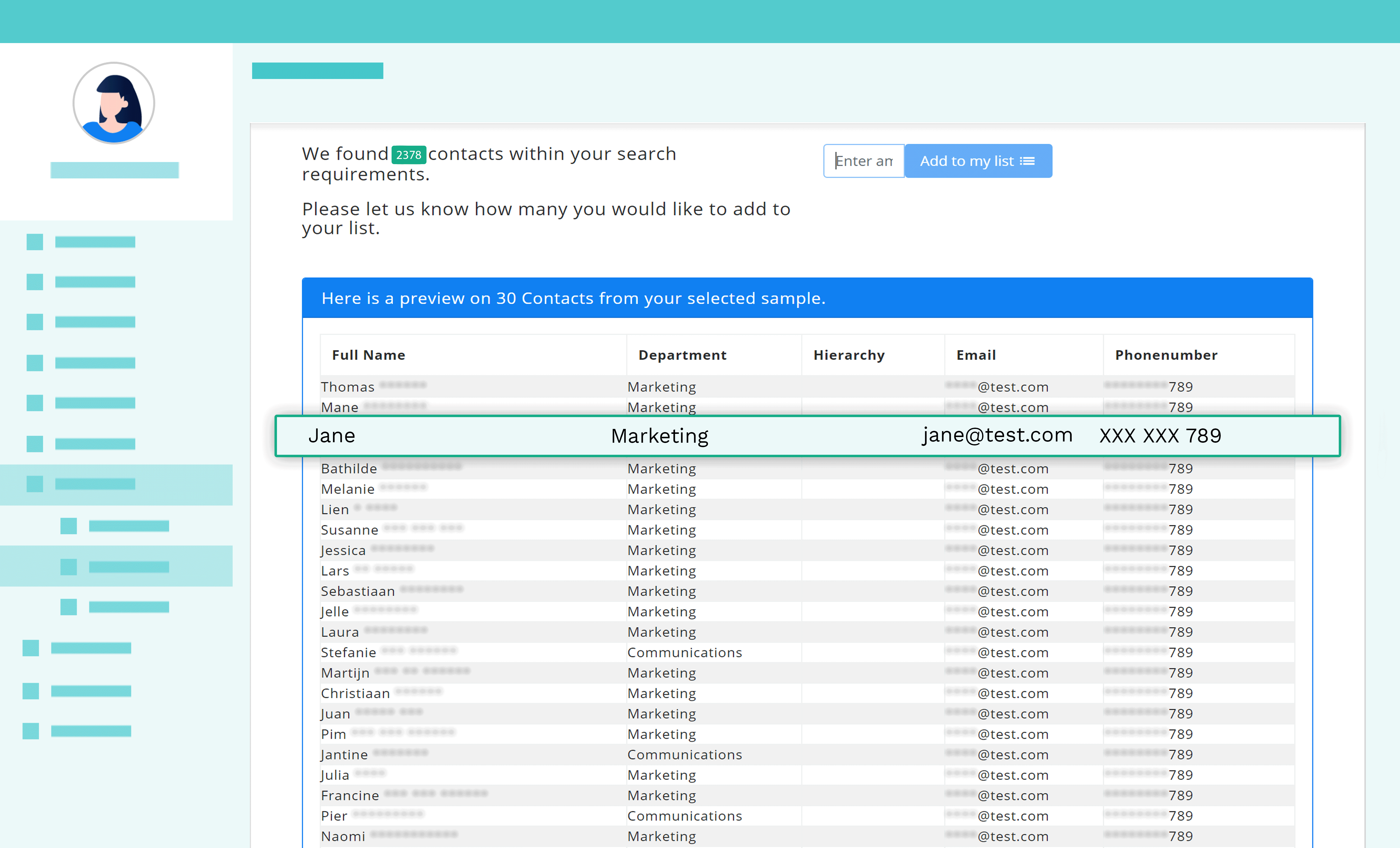Click the teal page title bar placeholder
The height and width of the screenshot is (848, 1400).
(317, 70)
